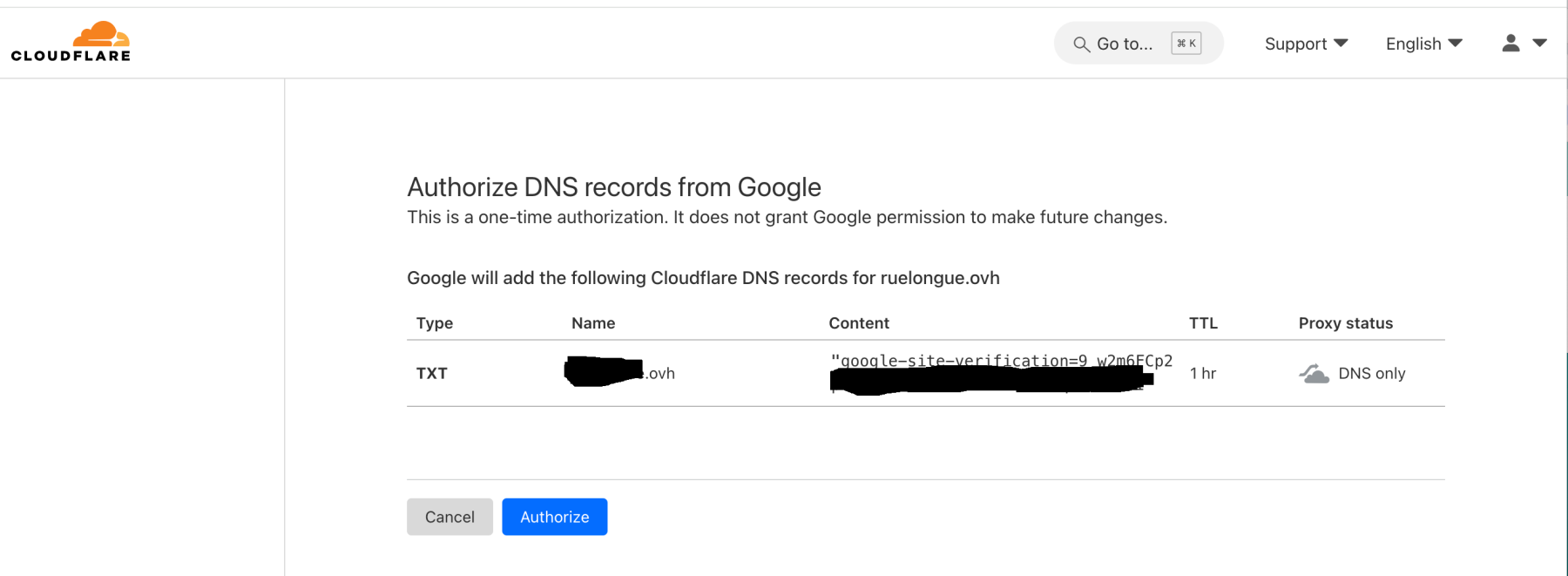Cancel the DNS authorization
The width and height of the screenshot is (1568, 576).
click(449, 517)
